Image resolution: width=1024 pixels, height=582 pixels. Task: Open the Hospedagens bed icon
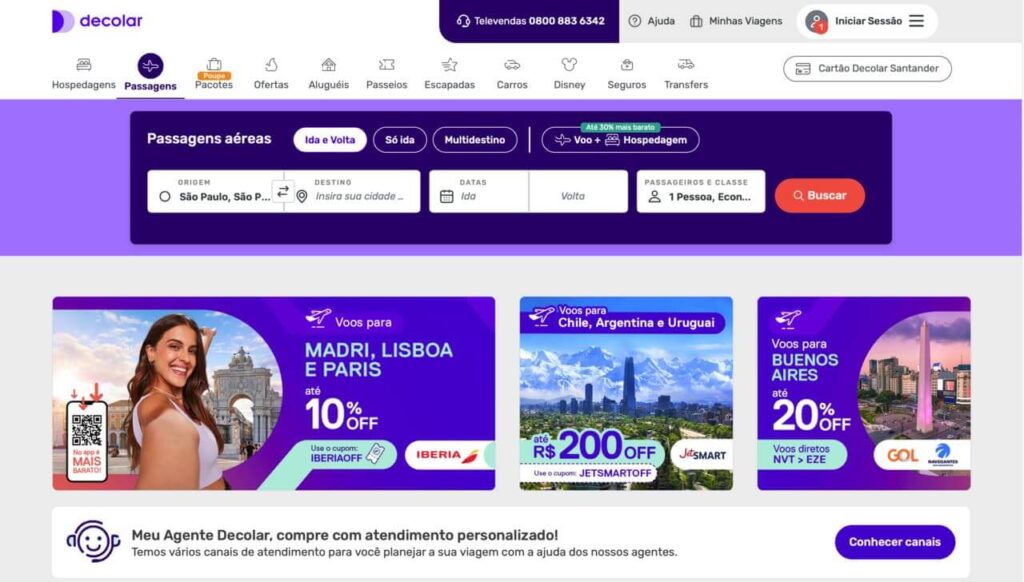(84, 64)
